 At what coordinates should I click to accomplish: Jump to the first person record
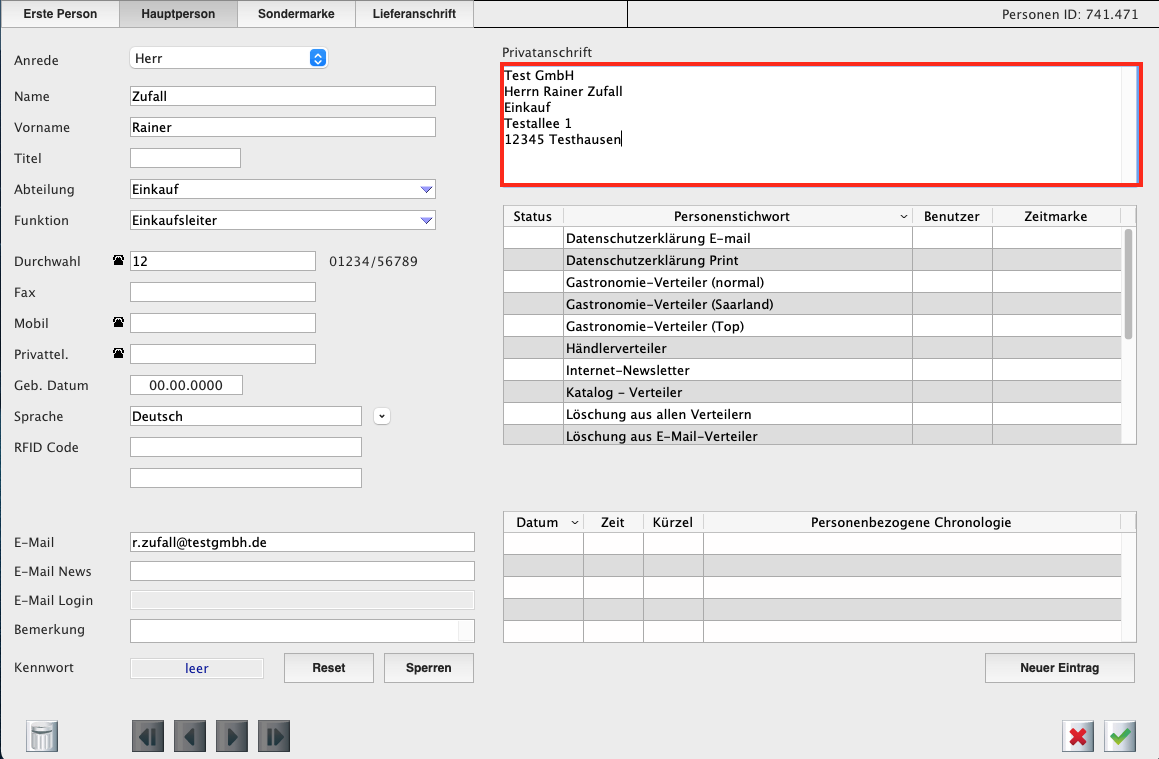pos(148,737)
